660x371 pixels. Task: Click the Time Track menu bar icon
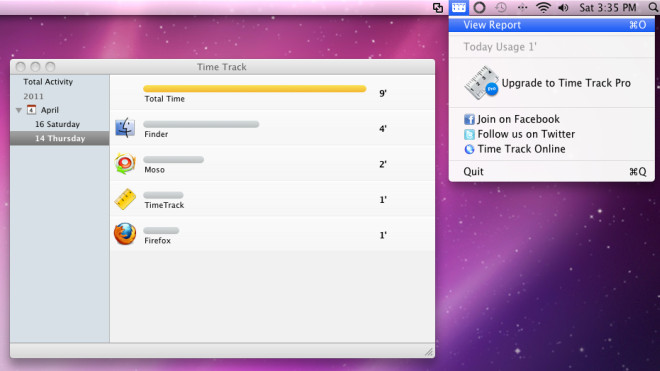click(x=458, y=7)
